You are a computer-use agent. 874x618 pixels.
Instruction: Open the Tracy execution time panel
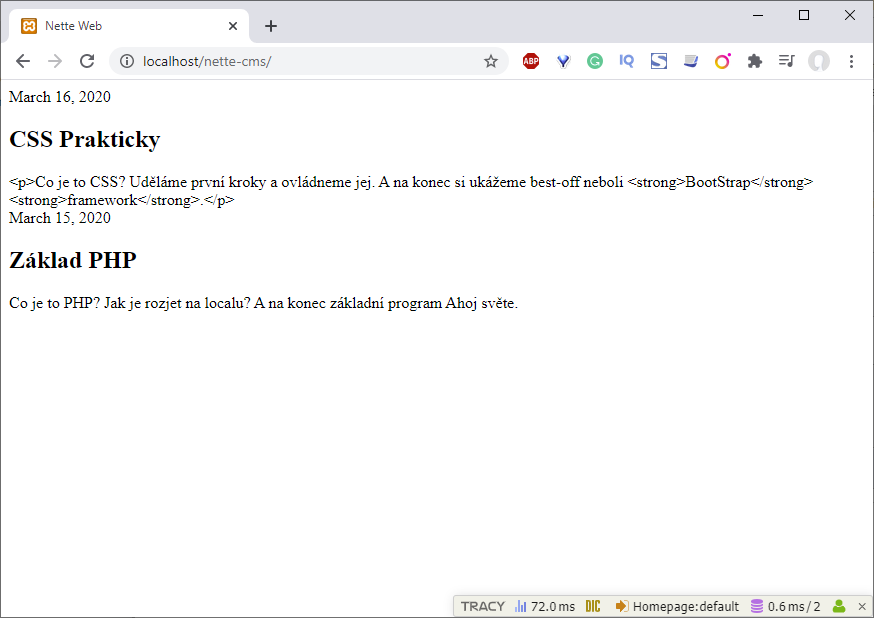pos(548,606)
